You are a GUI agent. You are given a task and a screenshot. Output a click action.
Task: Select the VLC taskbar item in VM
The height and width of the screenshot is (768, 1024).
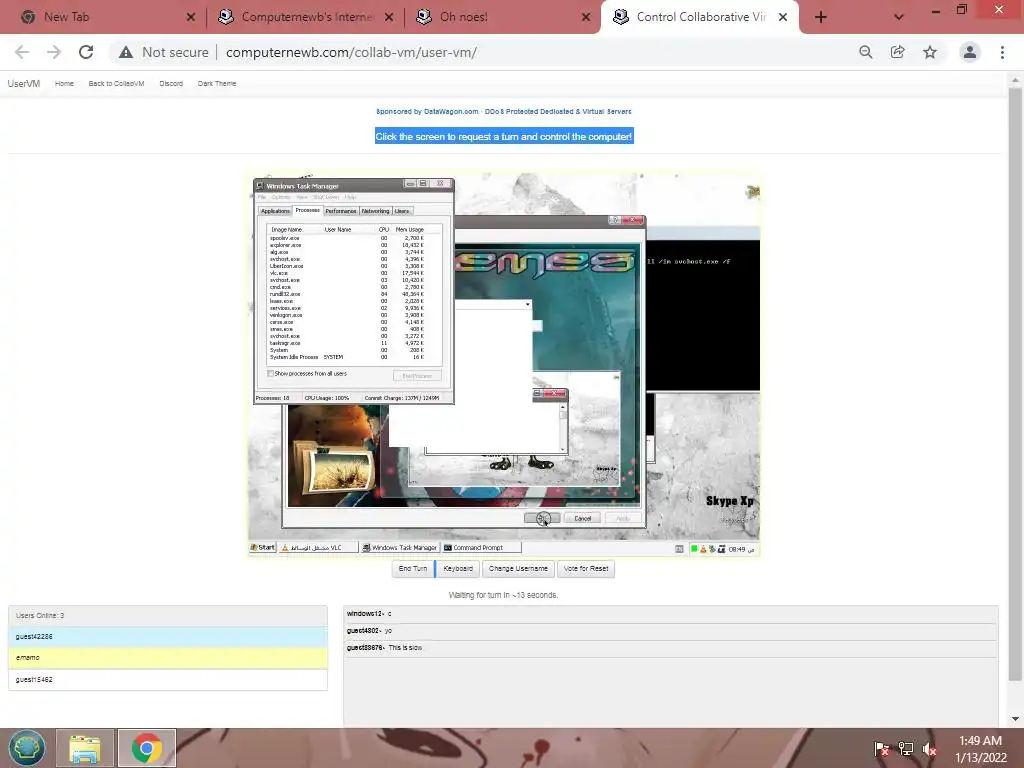pos(318,548)
